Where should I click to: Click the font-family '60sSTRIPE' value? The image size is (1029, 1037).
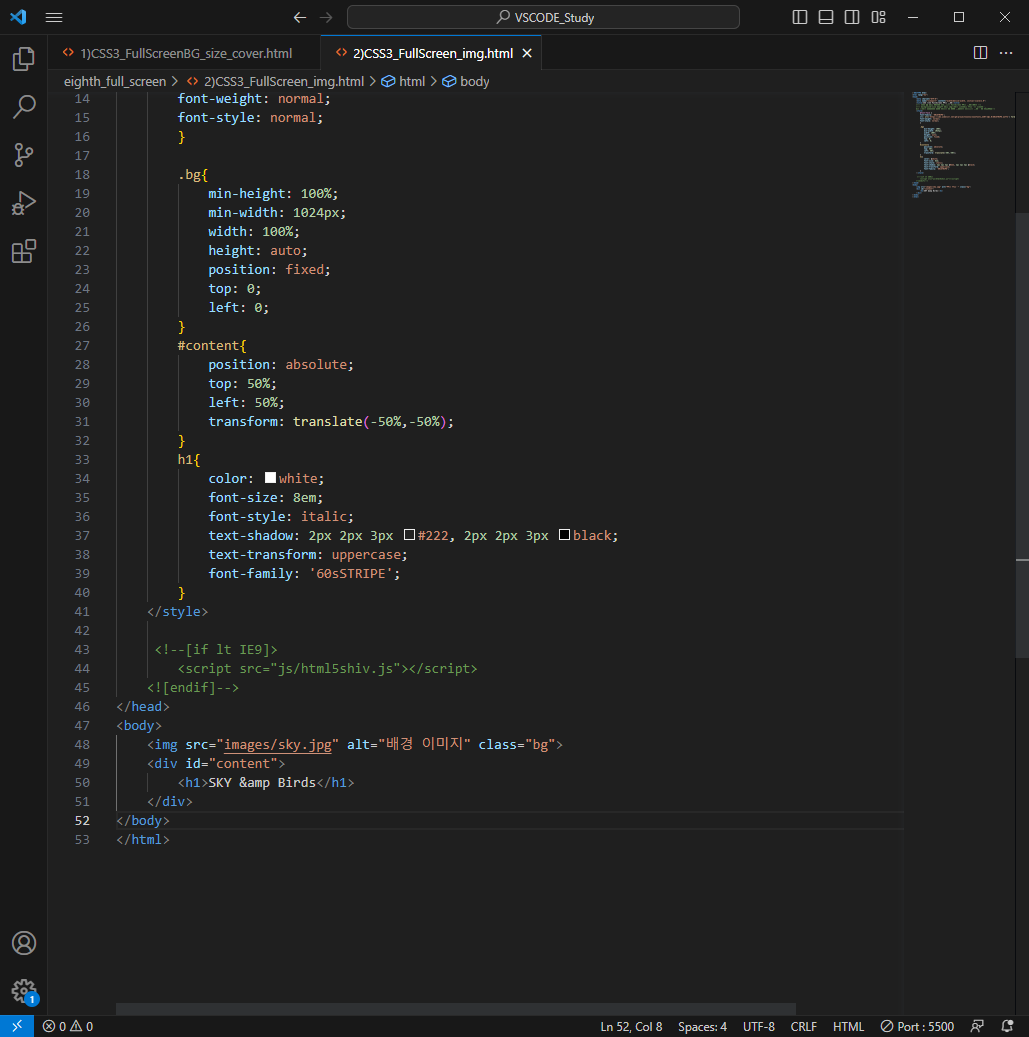pos(351,573)
